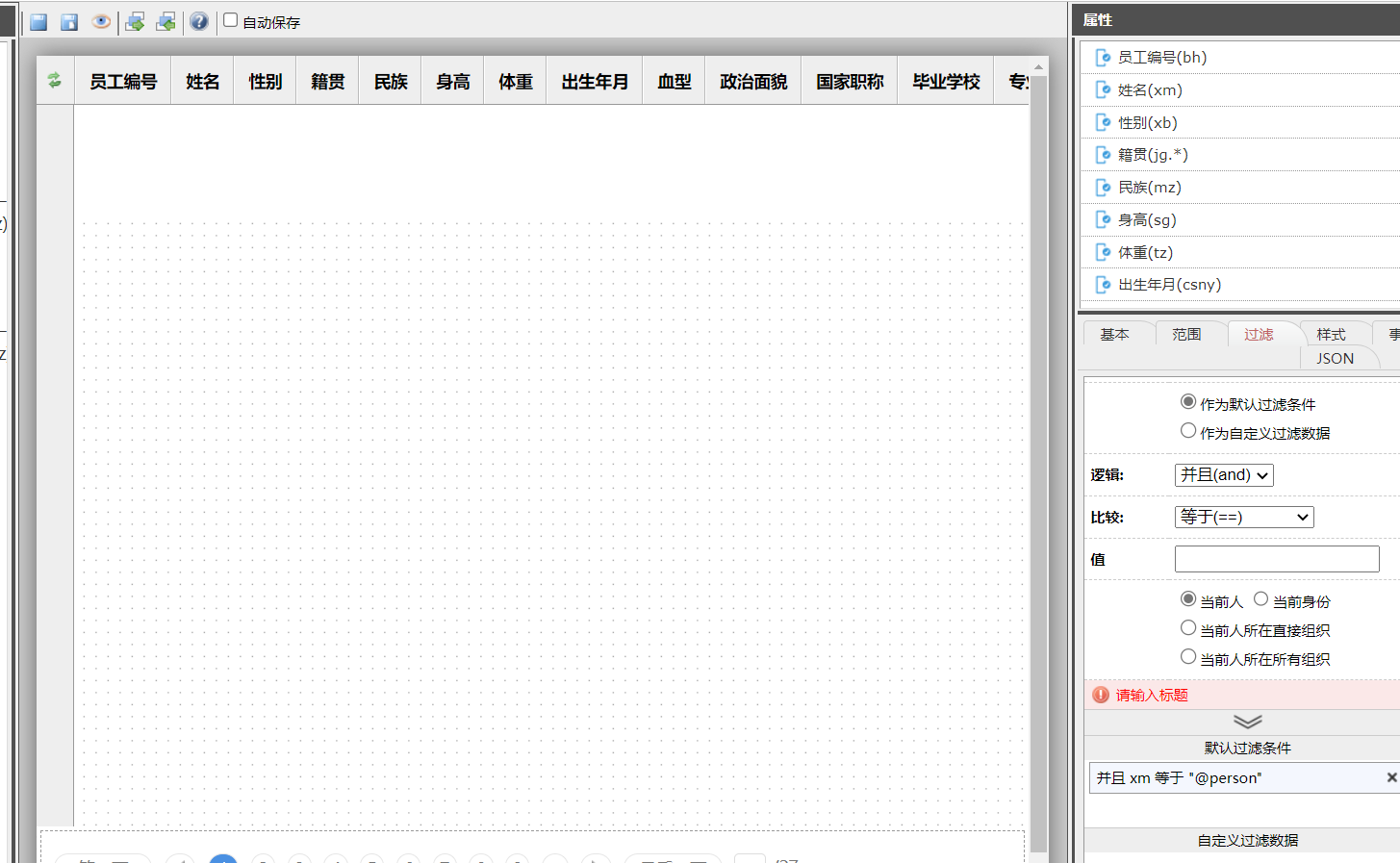
Task: Click the 默认过滤条件 section heading
Action: tap(1248, 749)
